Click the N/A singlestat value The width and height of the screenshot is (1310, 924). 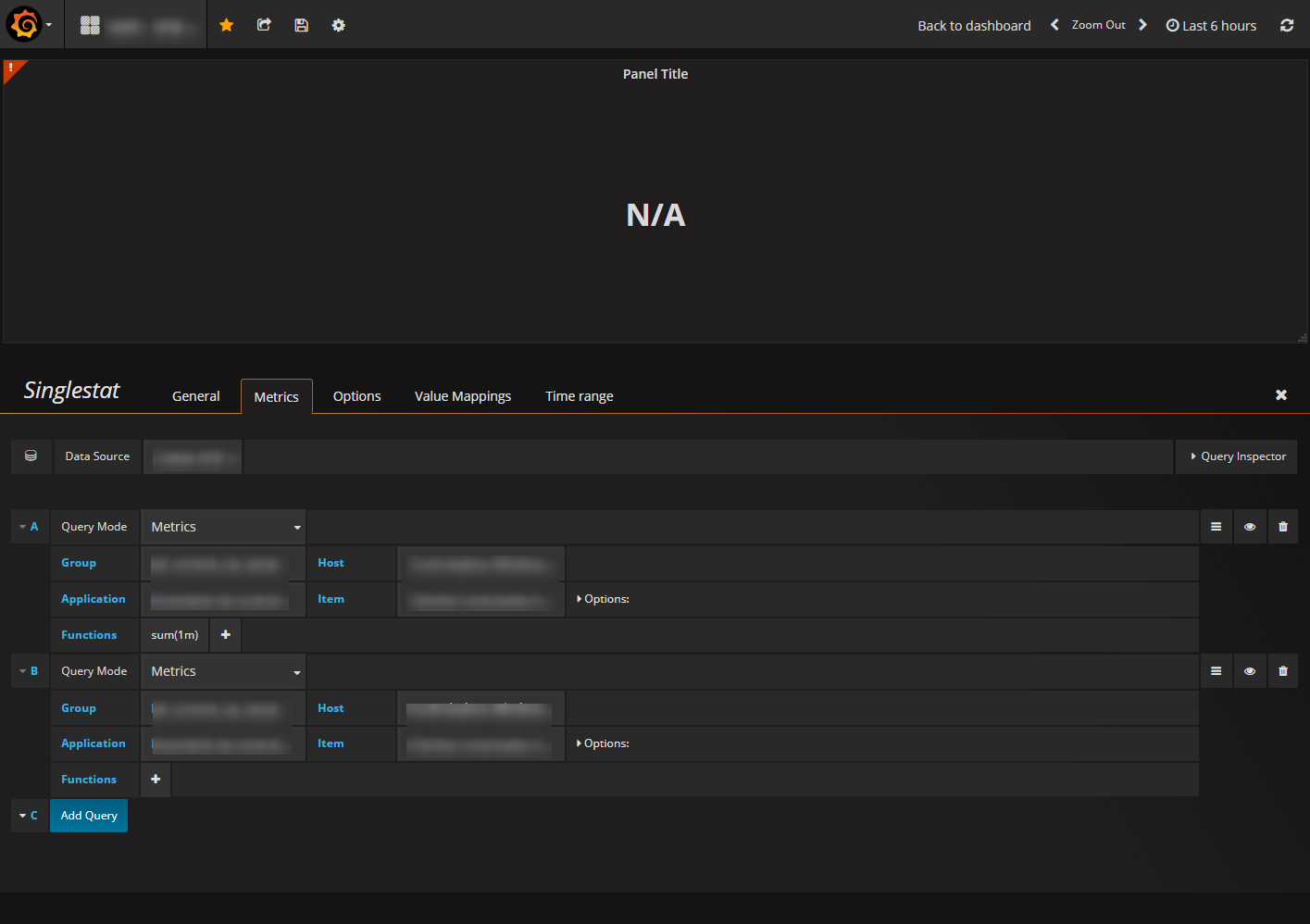(655, 215)
